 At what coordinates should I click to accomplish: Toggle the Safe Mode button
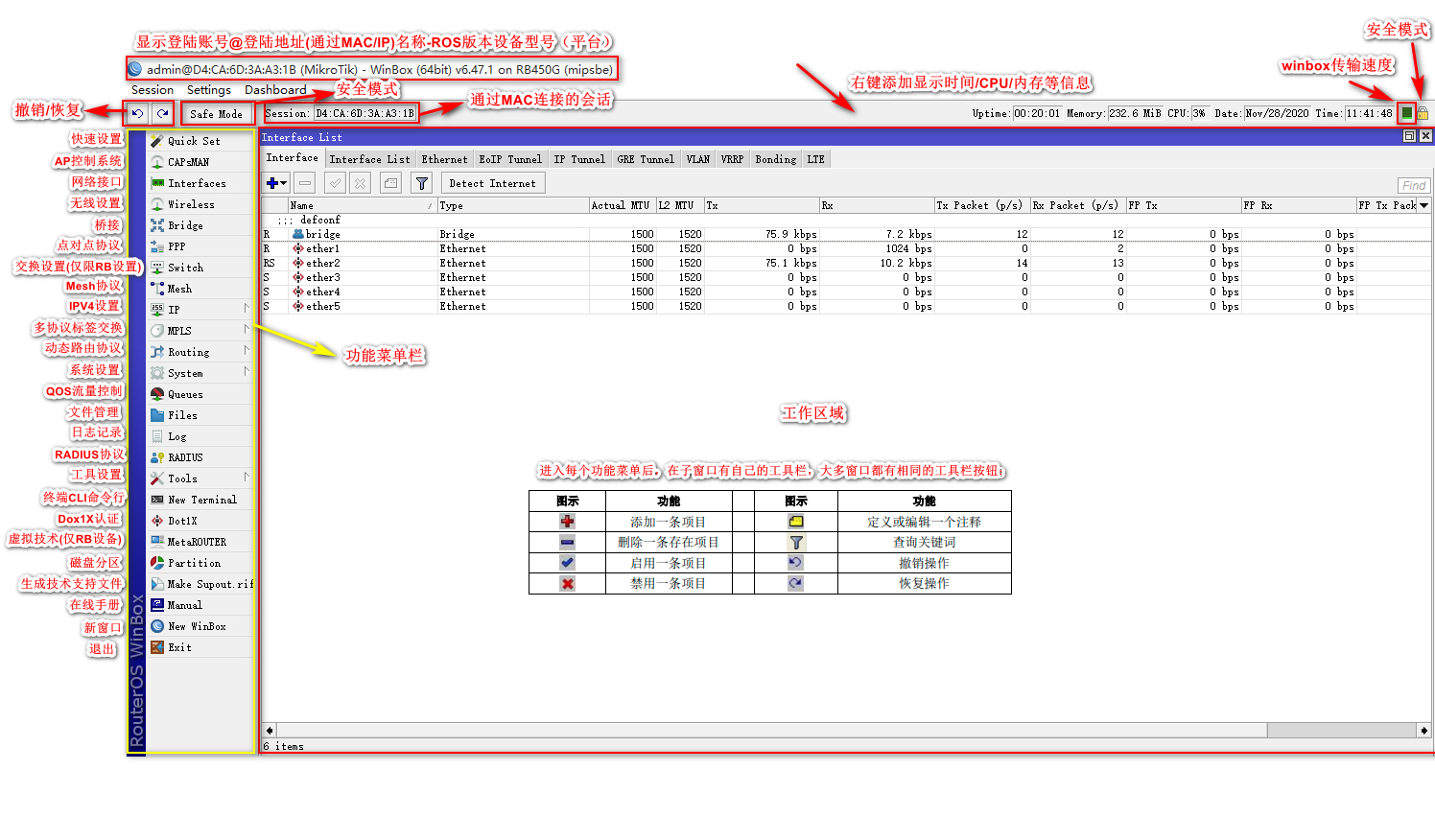coord(216,113)
